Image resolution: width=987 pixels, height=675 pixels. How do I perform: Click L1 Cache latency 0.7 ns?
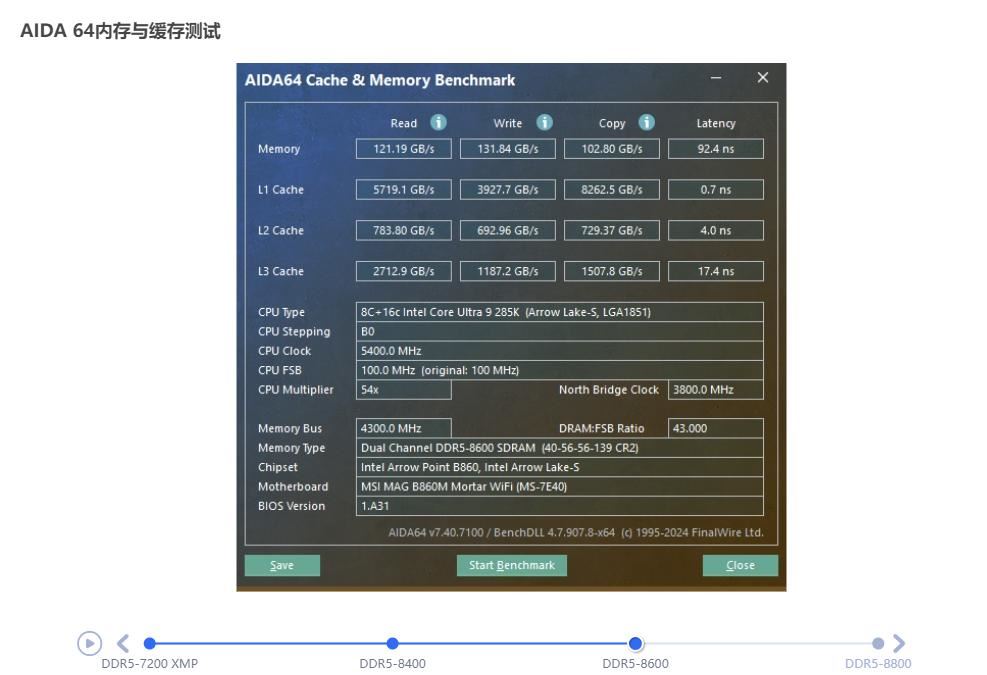tap(716, 190)
